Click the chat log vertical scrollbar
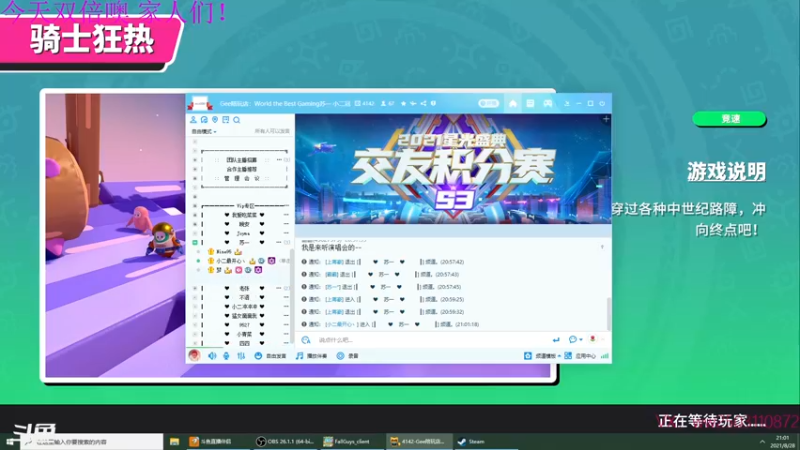 tap(608, 314)
